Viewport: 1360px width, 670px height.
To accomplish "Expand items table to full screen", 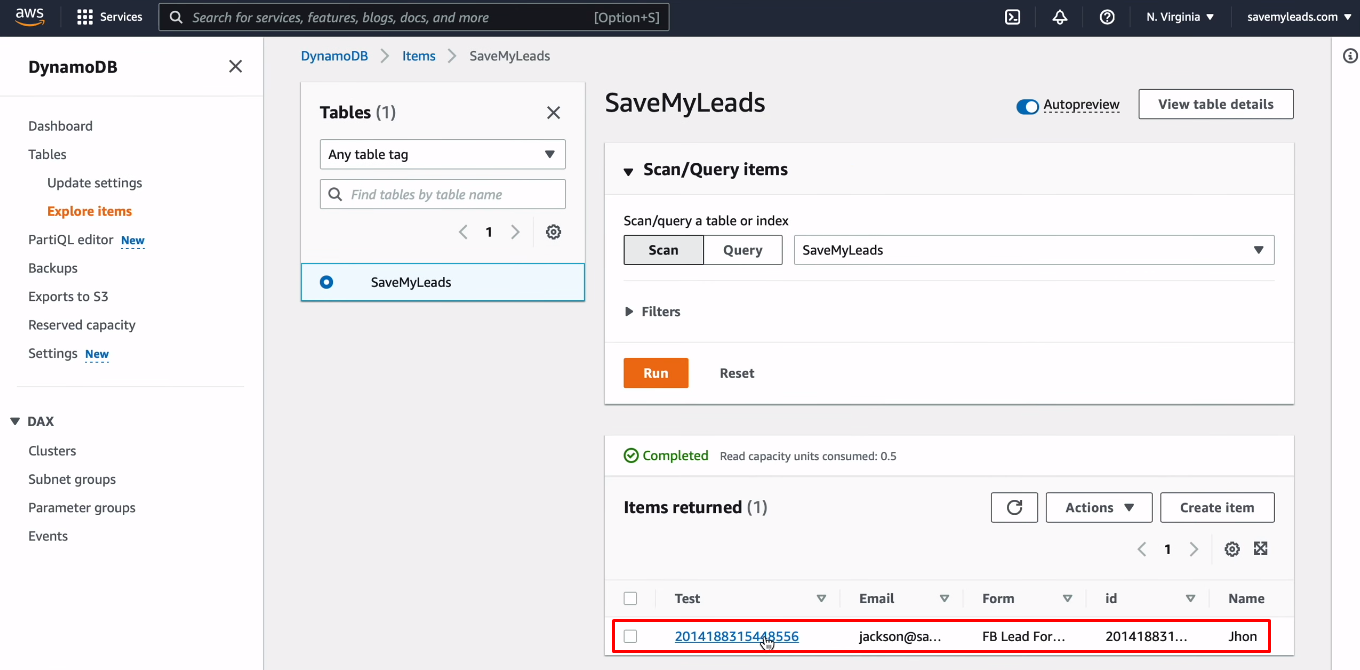I will pyautogui.click(x=1260, y=549).
